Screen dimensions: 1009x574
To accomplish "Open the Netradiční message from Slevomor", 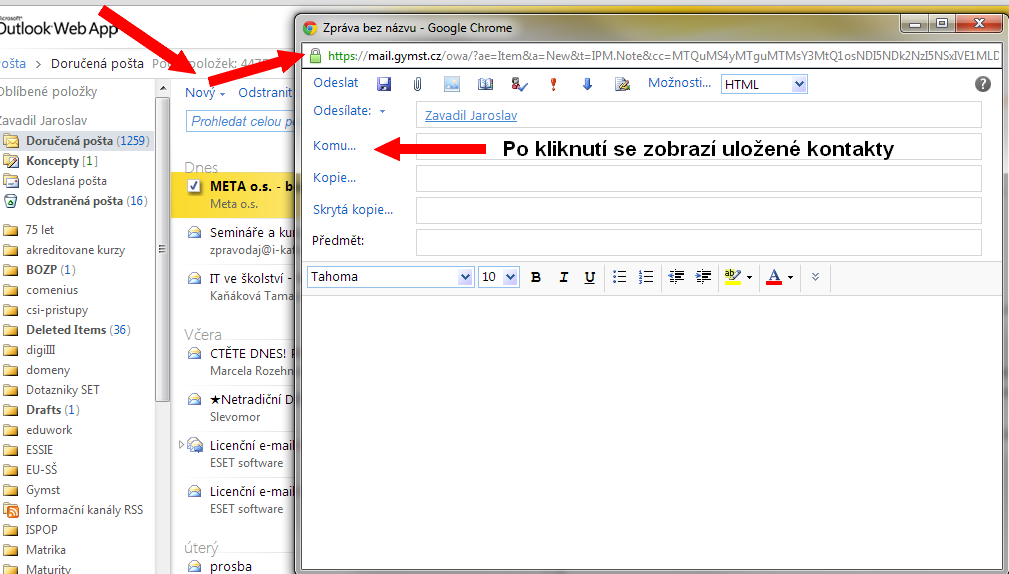I will point(234,407).
